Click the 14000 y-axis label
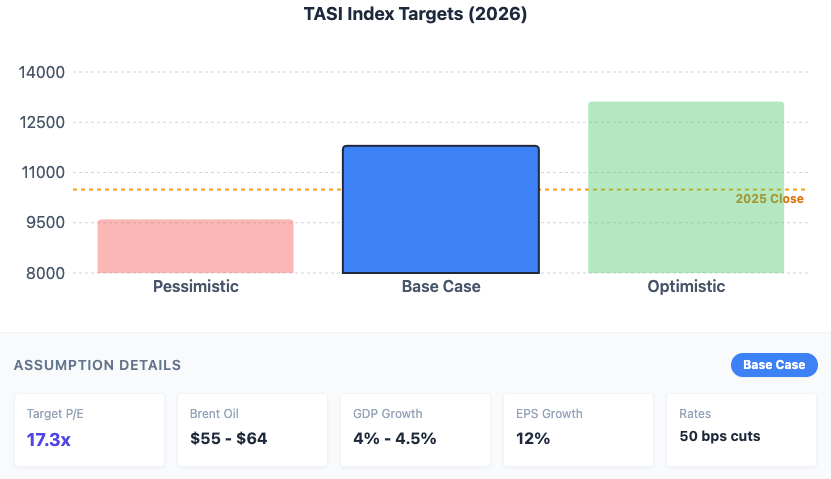This screenshot has width=831, height=479. pyautogui.click(x=42, y=72)
